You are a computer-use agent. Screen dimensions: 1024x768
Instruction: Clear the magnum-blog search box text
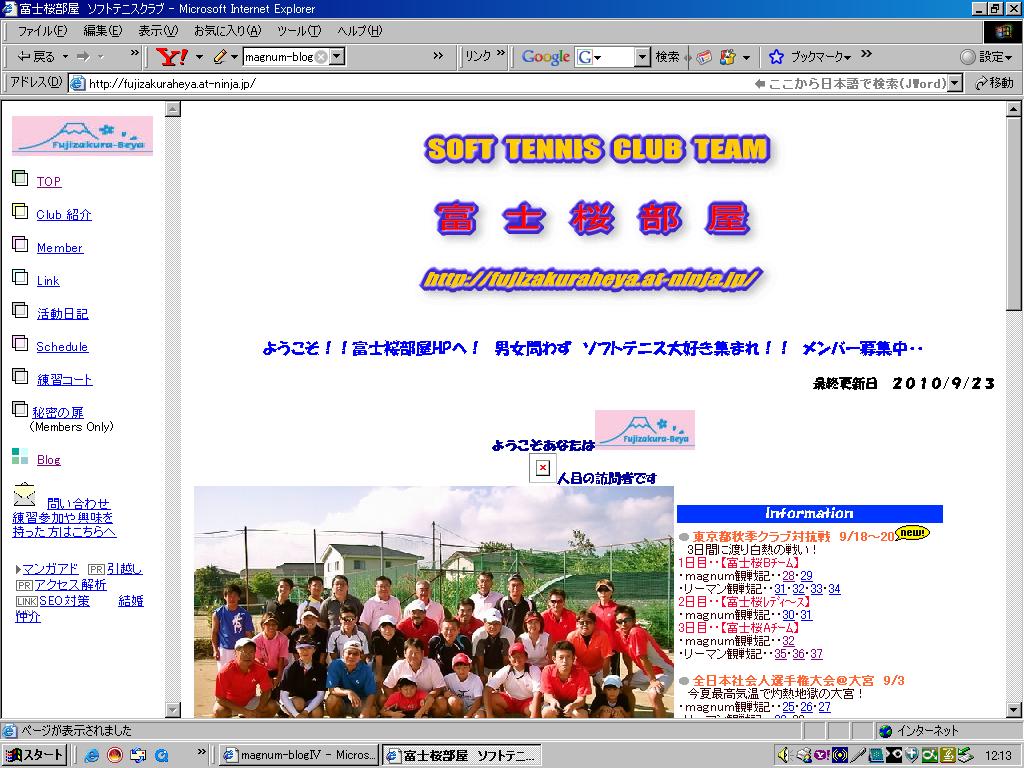(x=321, y=57)
